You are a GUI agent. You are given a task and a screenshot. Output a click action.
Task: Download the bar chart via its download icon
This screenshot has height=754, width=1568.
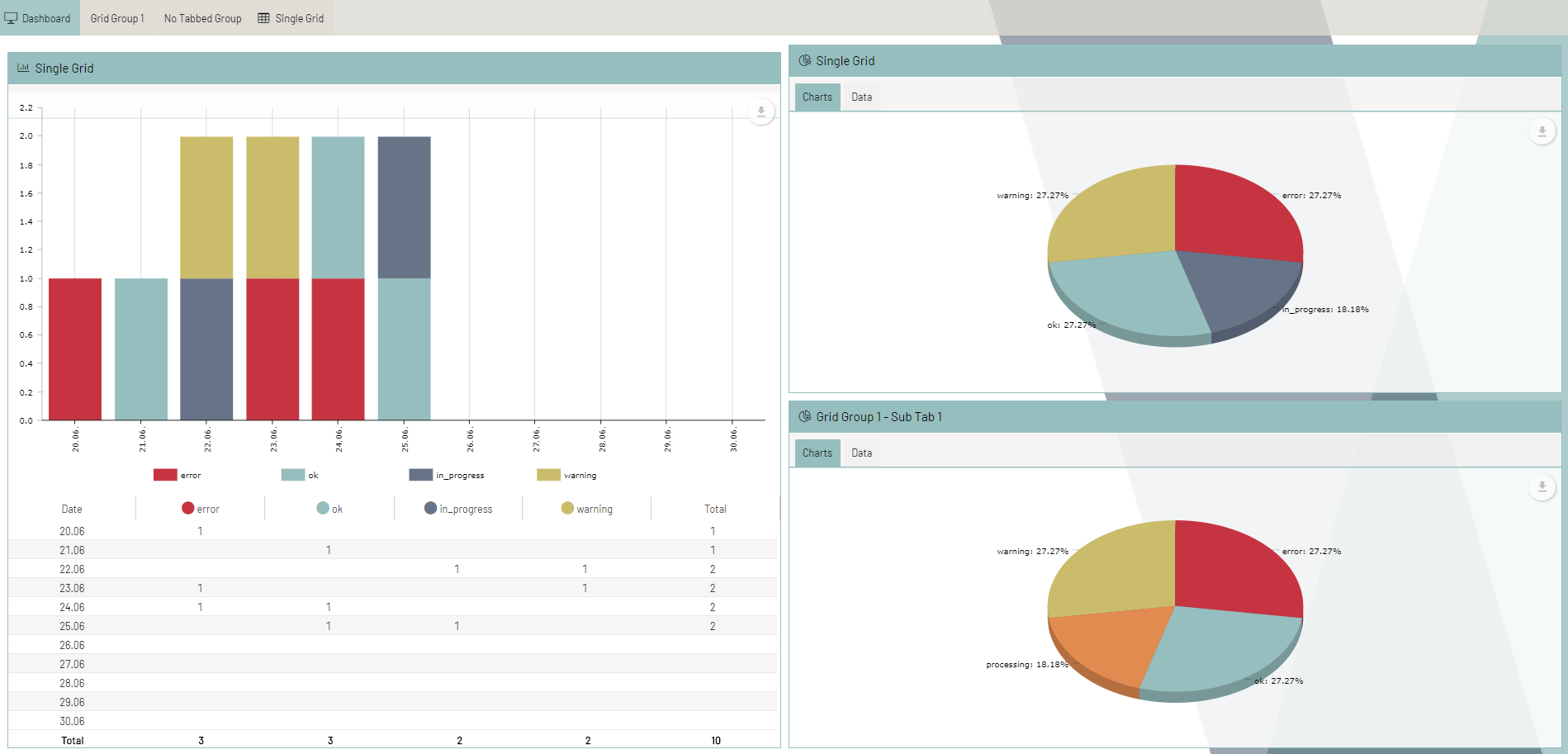760,111
